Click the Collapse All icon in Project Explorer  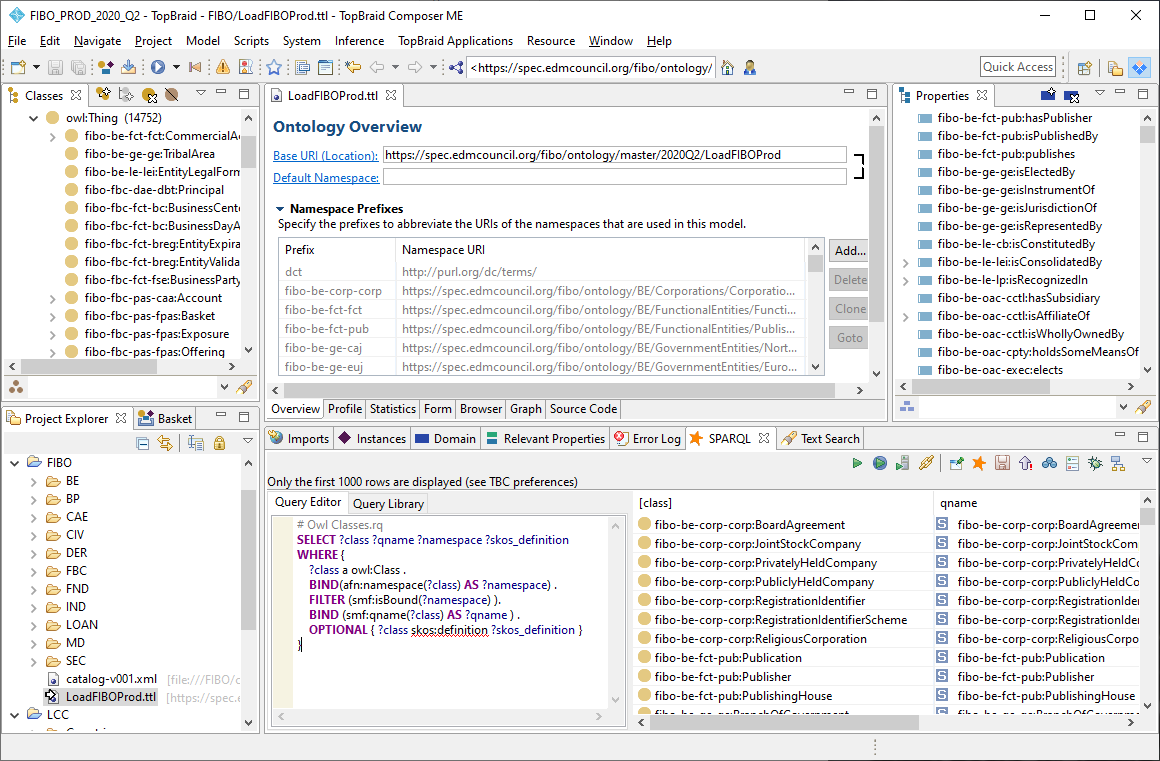pyautogui.click(x=144, y=443)
